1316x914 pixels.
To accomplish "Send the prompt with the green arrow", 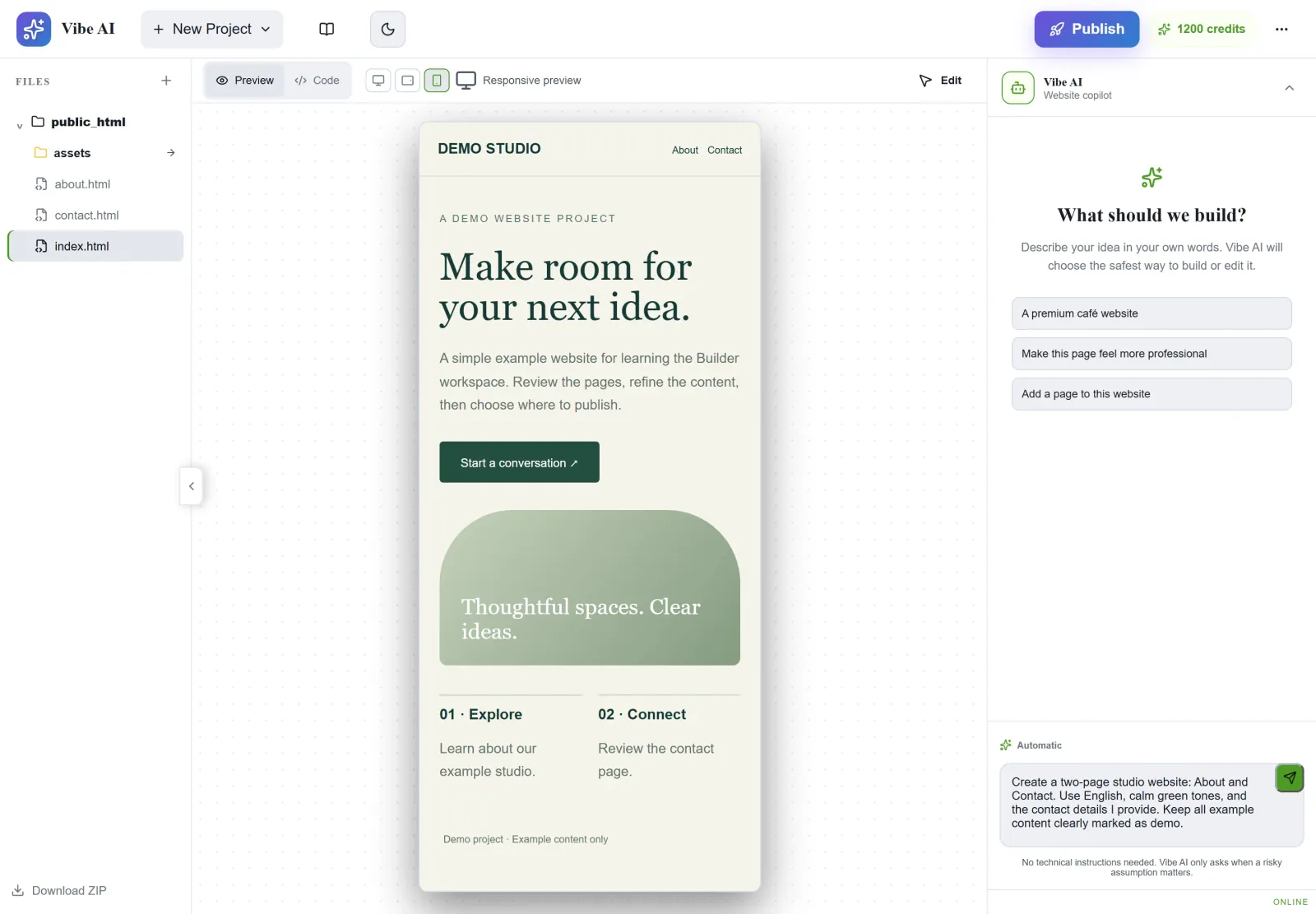I will pyautogui.click(x=1290, y=777).
